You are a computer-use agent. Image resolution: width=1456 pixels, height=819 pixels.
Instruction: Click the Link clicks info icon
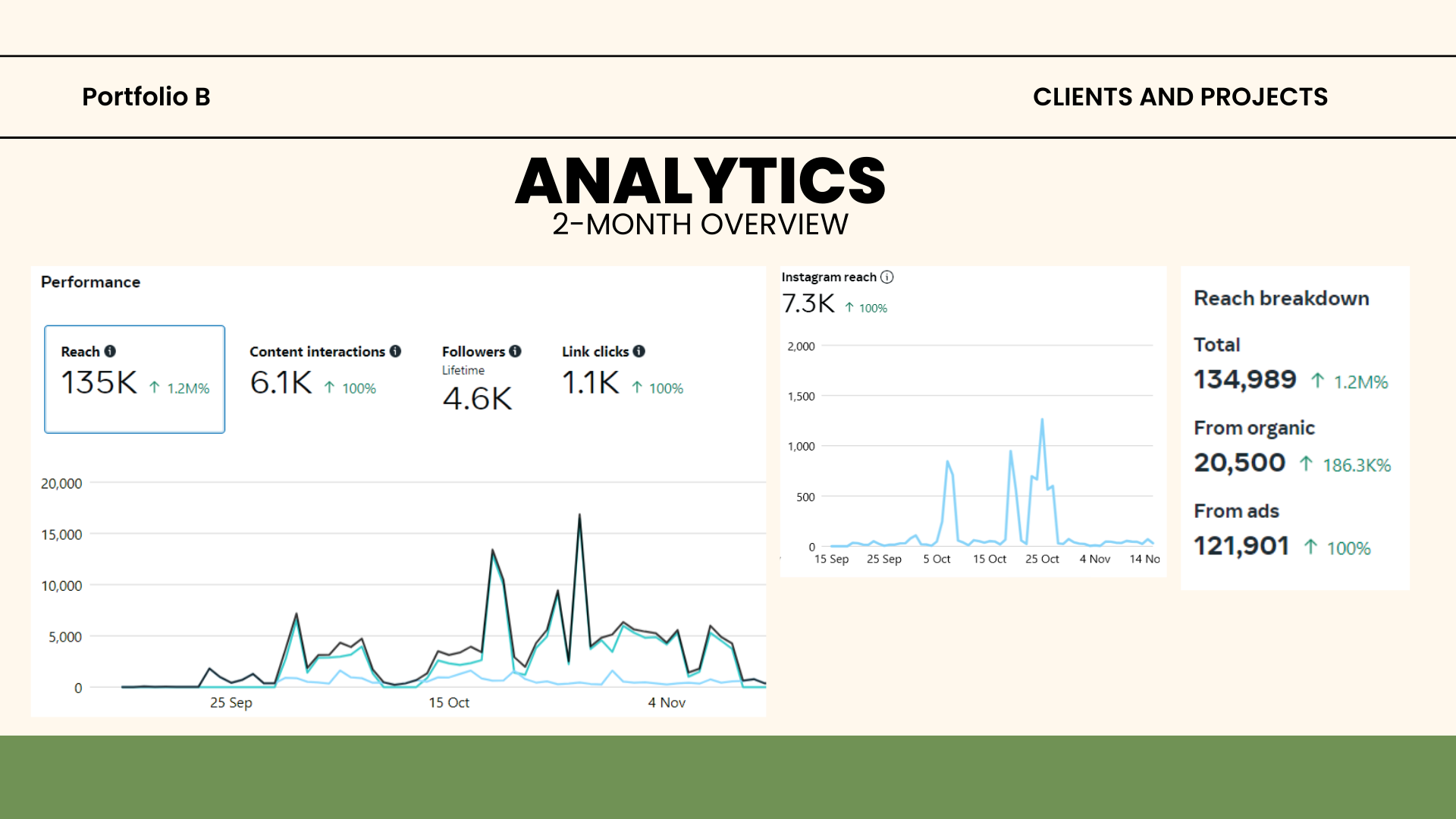tap(639, 351)
